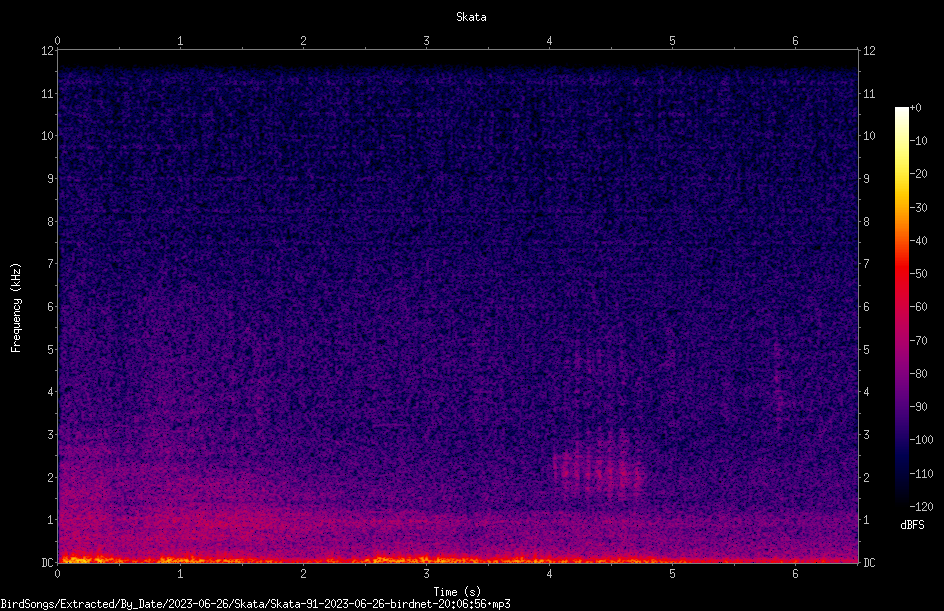Click the faint vertical trace near 4 kHz at 5.8 seconds
Image resolution: width=944 pixels, height=611 pixels.
click(778, 385)
